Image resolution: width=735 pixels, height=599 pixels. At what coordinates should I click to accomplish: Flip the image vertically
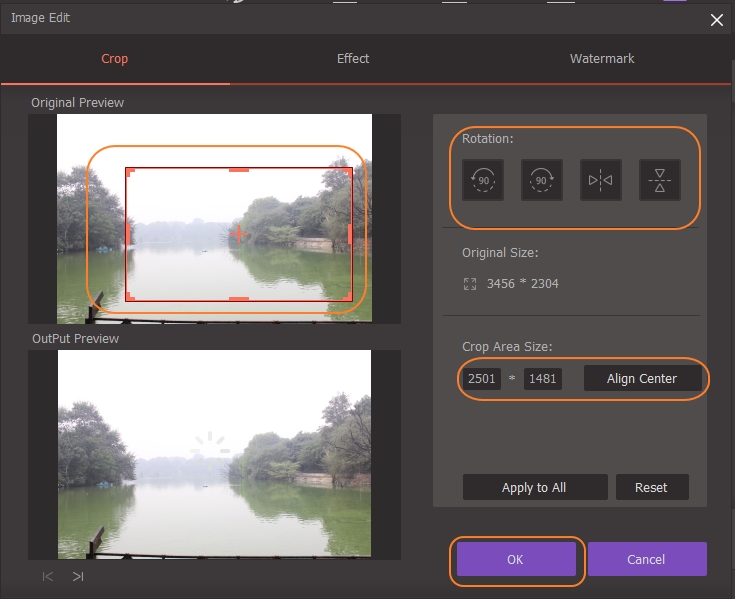[659, 180]
